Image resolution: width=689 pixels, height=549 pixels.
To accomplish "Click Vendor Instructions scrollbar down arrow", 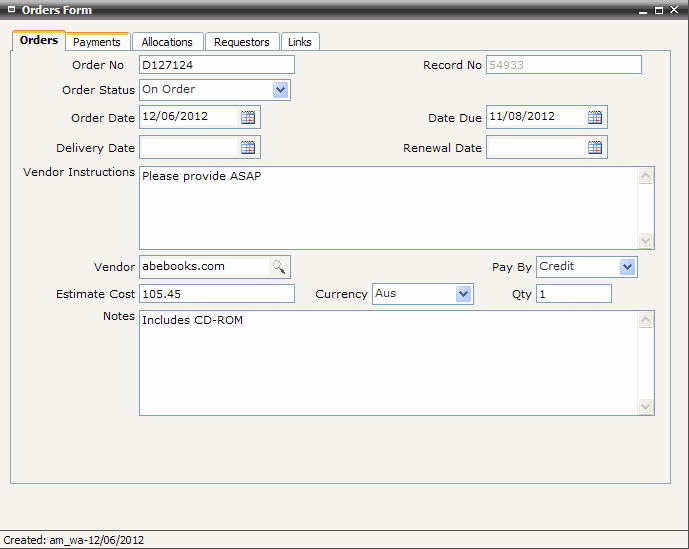I will [645, 240].
